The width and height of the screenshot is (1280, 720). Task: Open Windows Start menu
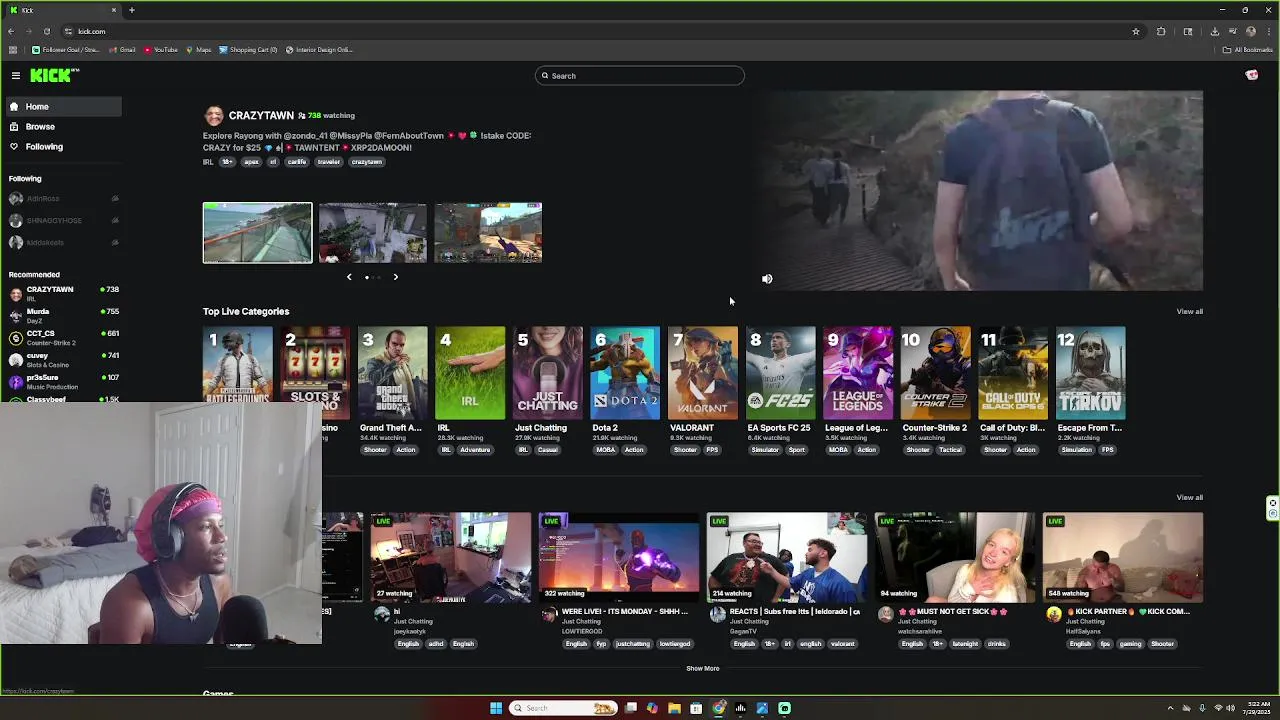(x=496, y=708)
